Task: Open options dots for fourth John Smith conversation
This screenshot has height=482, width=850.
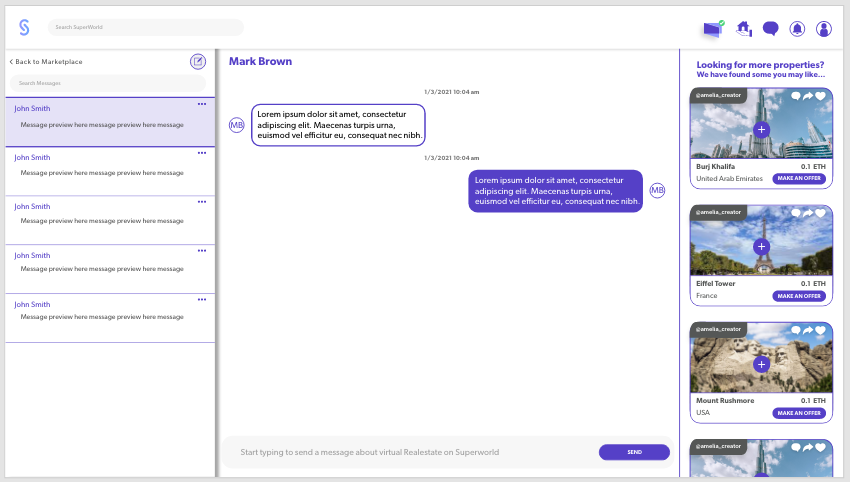Action: [x=202, y=250]
